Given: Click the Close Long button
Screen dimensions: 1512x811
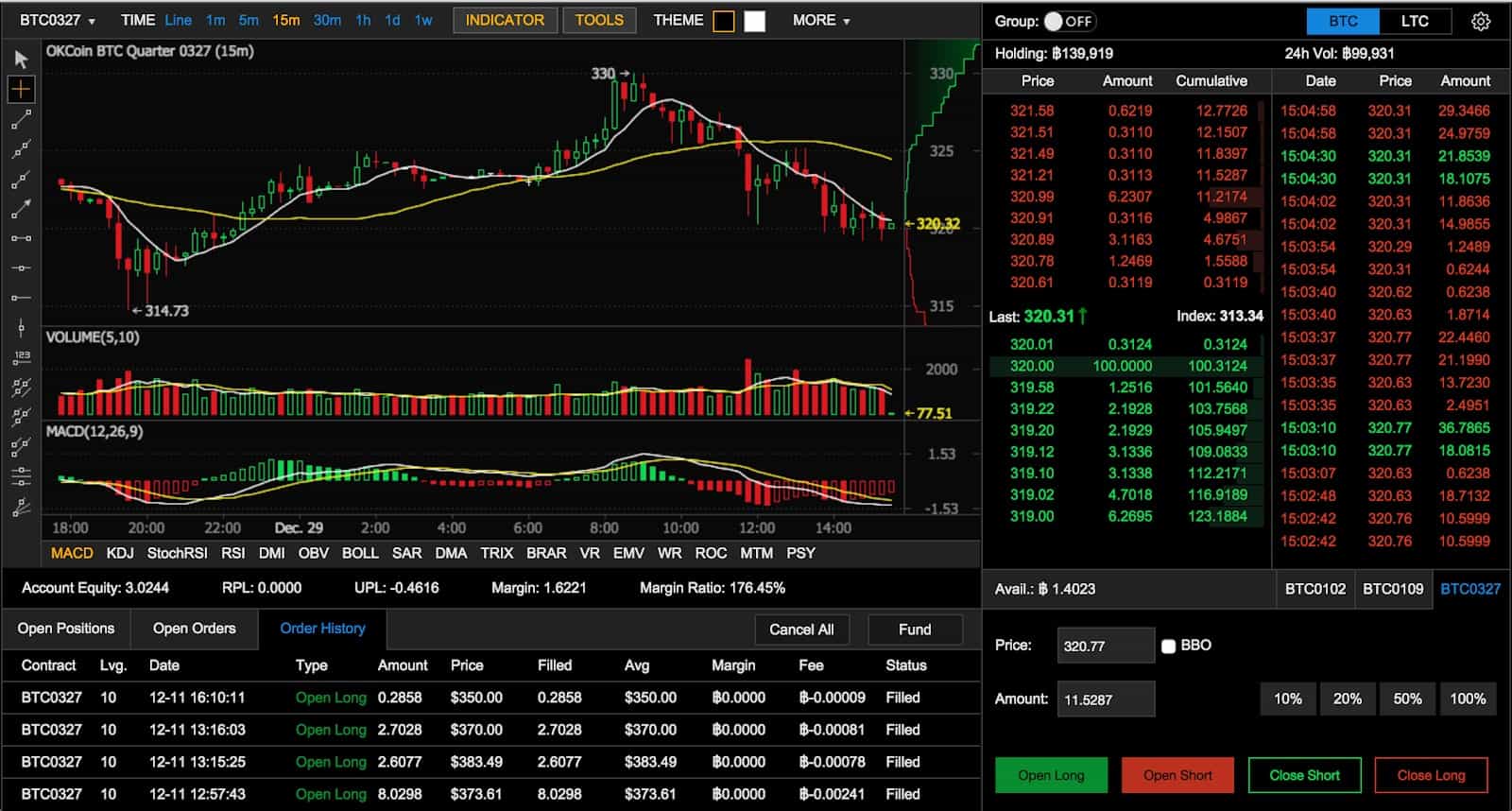Looking at the screenshot, I should pyautogui.click(x=1431, y=775).
